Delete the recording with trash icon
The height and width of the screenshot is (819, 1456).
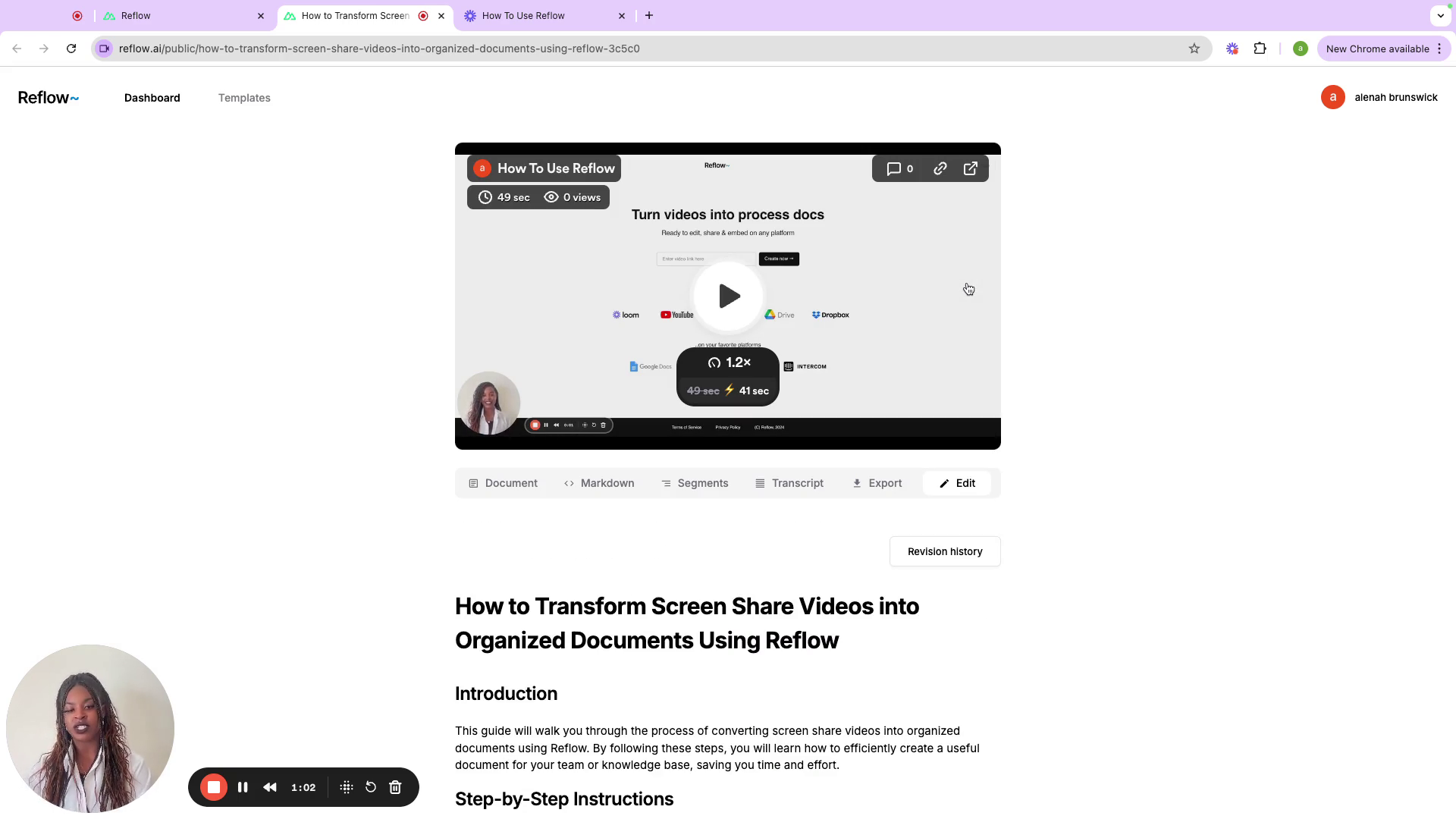point(395,787)
